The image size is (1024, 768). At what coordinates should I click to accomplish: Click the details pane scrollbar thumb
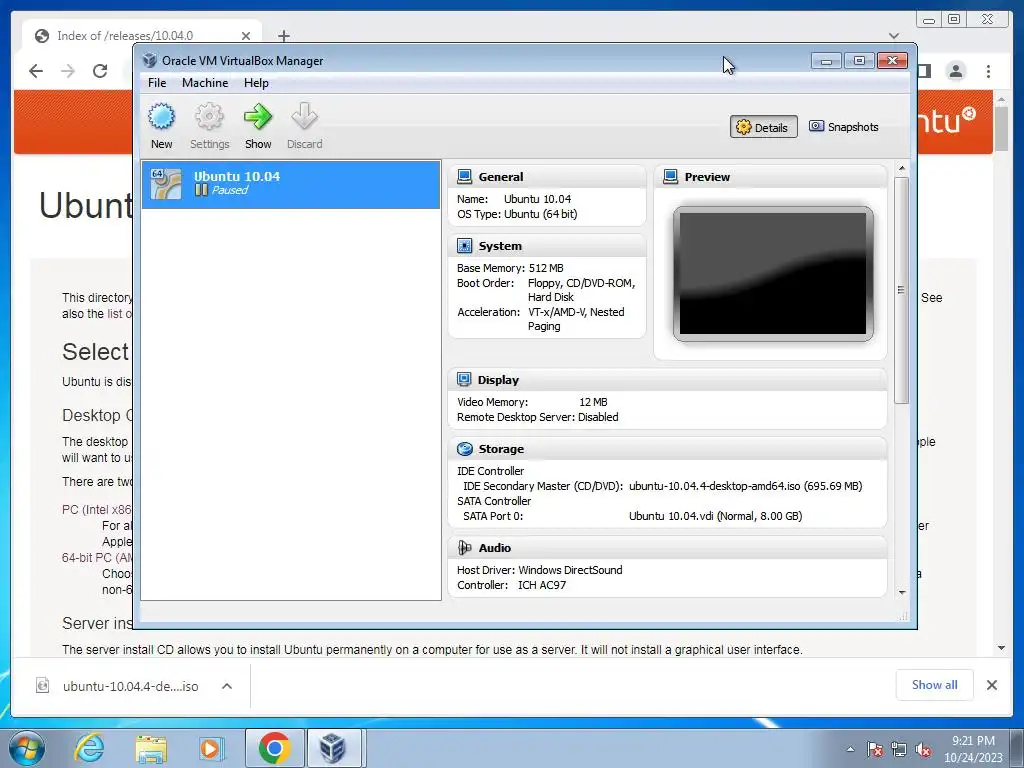pyautogui.click(x=901, y=290)
